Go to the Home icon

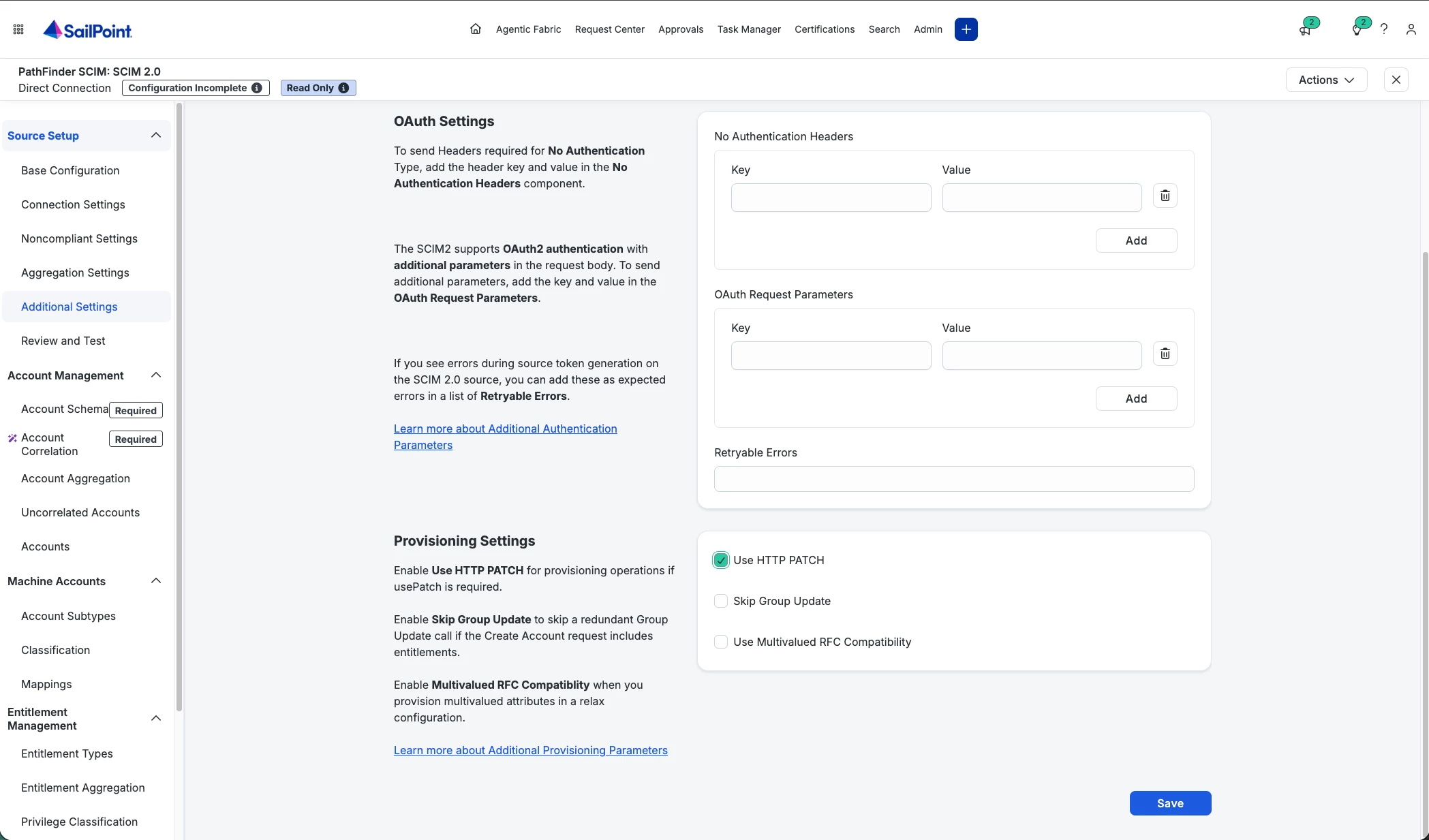[x=476, y=29]
